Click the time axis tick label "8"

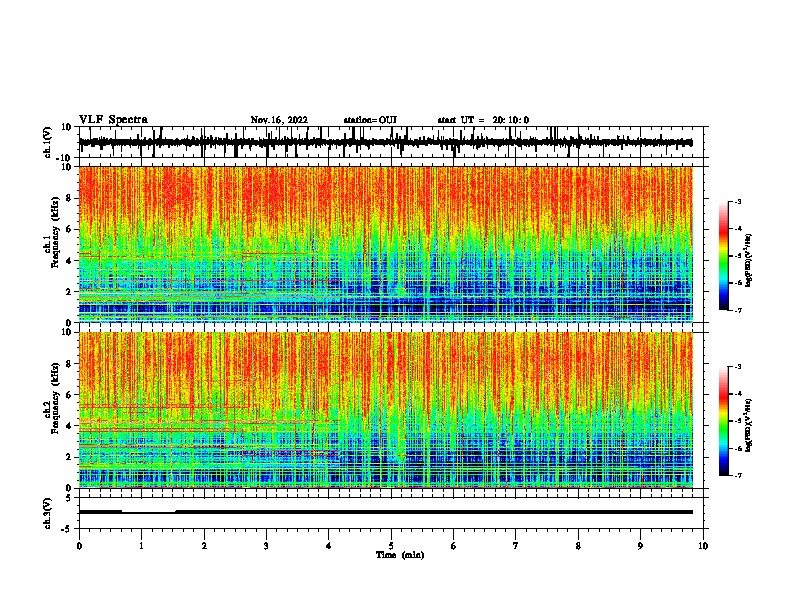click(578, 546)
